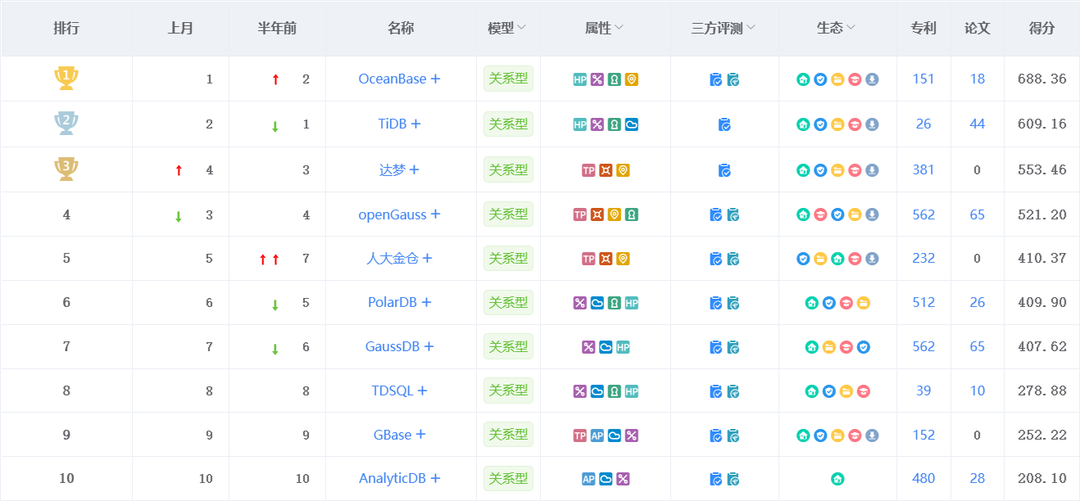Open the AnalyticDB database link
This screenshot has height=501, width=1080.
point(393,479)
